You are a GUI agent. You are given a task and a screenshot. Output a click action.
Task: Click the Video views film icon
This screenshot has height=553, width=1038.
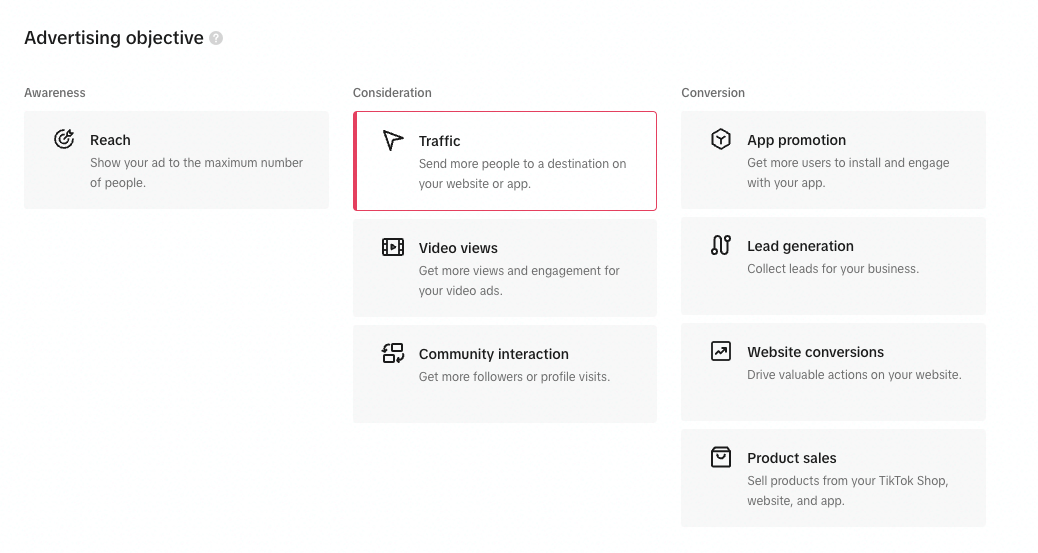(393, 247)
